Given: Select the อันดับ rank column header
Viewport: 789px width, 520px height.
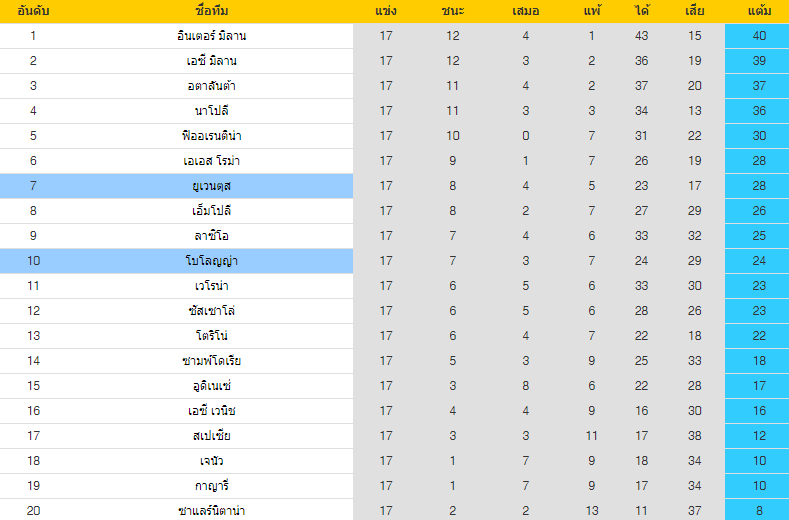Looking at the screenshot, I should click(x=33, y=11).
